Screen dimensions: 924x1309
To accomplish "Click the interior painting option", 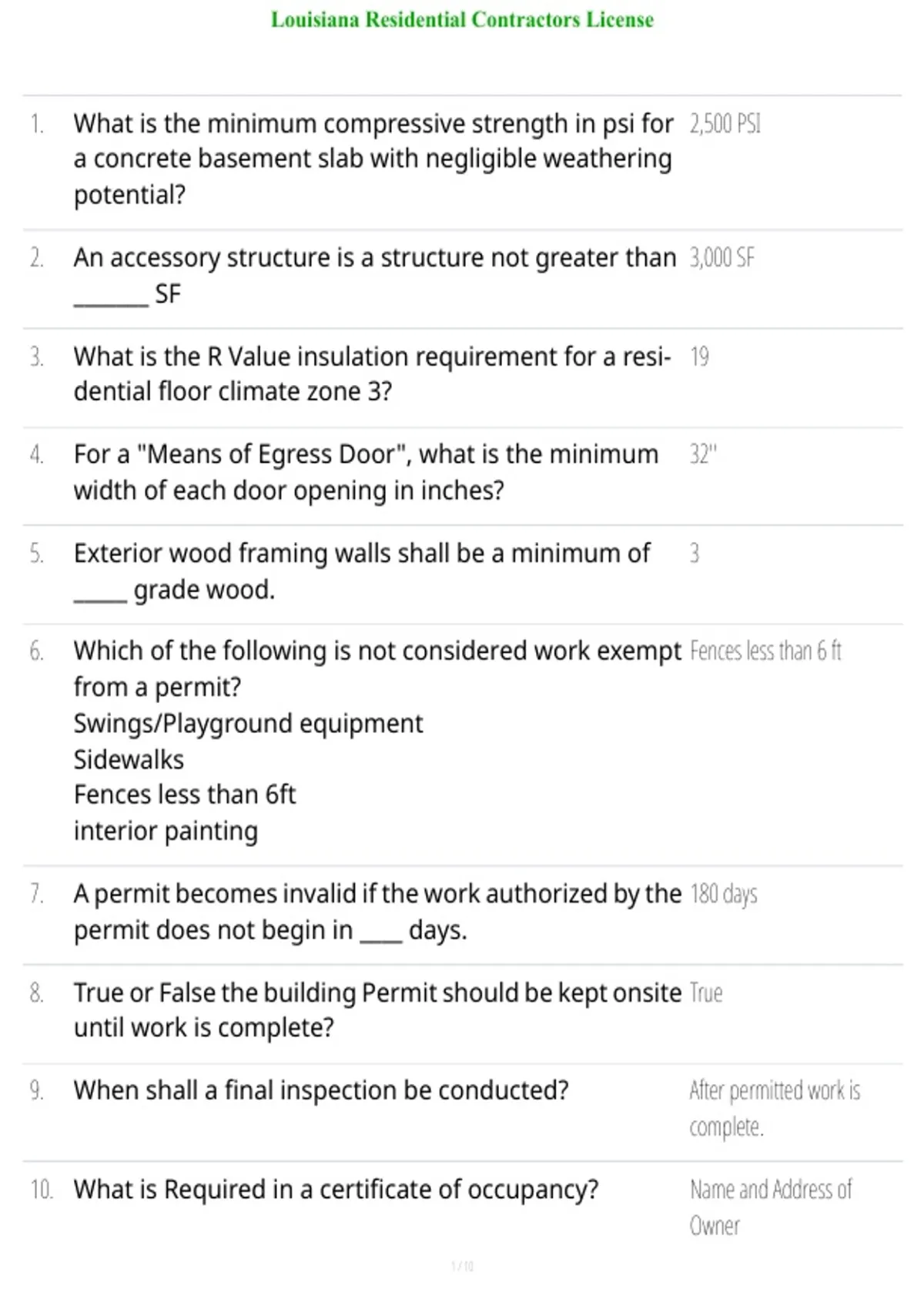I will (x=166, y=831).
